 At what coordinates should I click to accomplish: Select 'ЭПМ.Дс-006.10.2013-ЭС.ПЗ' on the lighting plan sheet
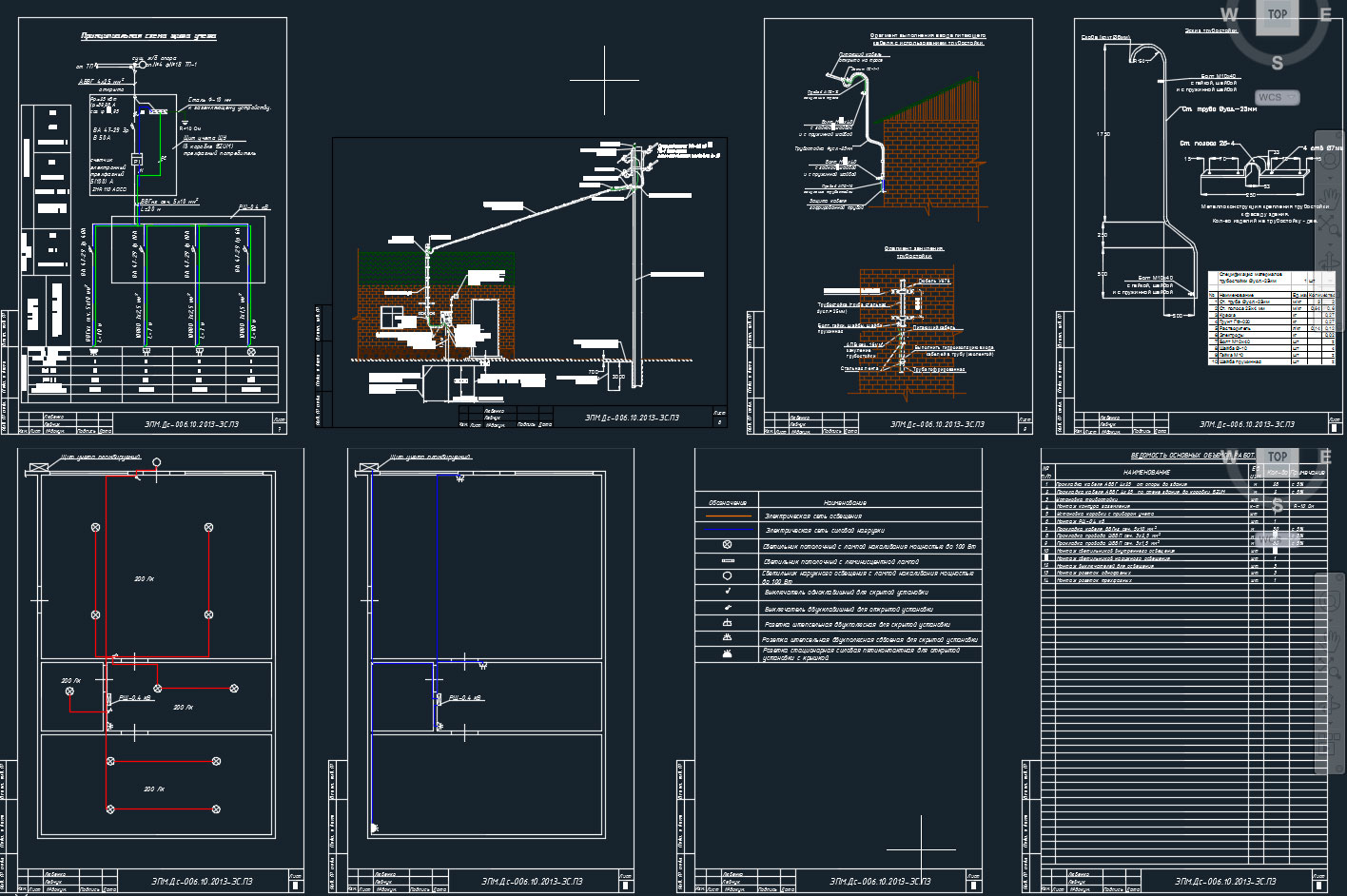pyautogui.click(x=202, y=883)
